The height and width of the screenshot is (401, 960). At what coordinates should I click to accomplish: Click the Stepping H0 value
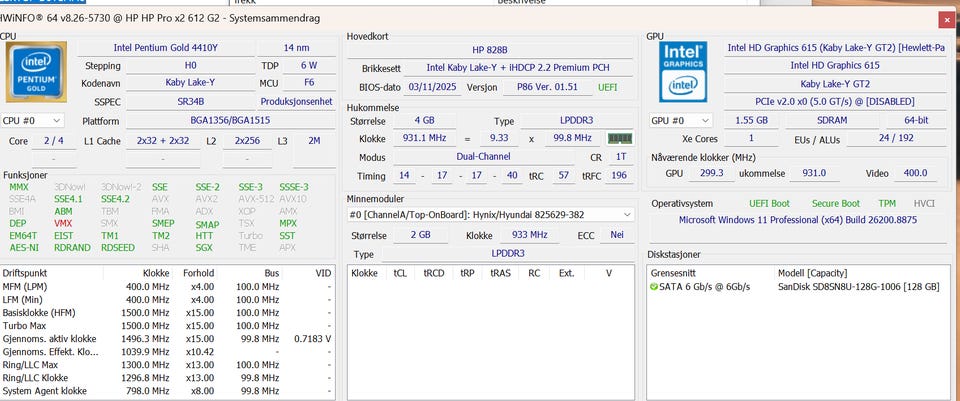coord(190,66)
